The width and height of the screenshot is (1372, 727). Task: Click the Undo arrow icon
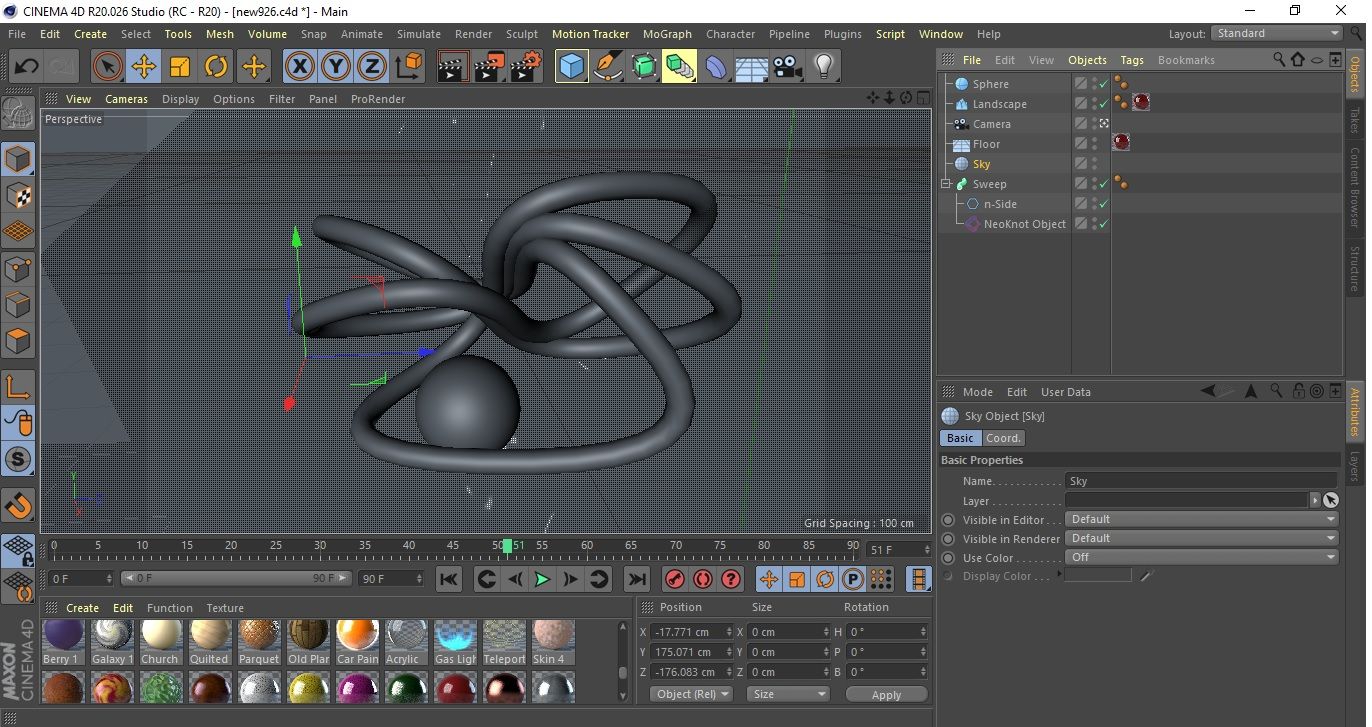click(x=26, y=67)
